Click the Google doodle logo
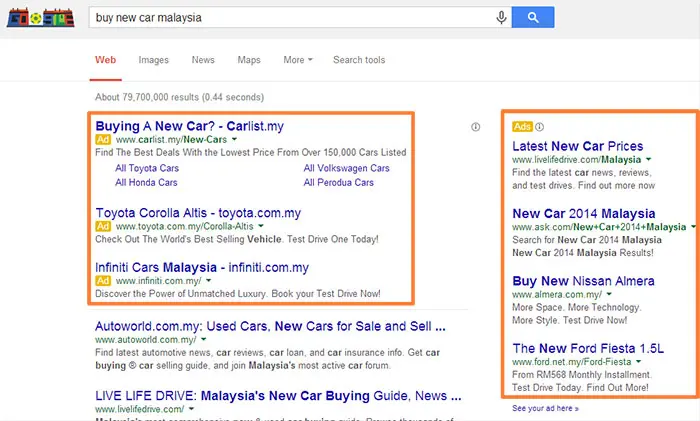Screen dimensions: 700x421 41,18
